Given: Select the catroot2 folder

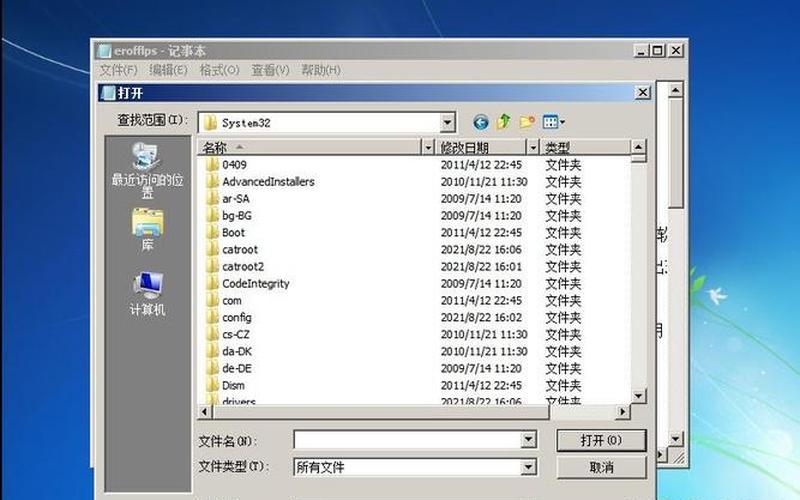Looking at the screenshot, I should pos(235,266).
